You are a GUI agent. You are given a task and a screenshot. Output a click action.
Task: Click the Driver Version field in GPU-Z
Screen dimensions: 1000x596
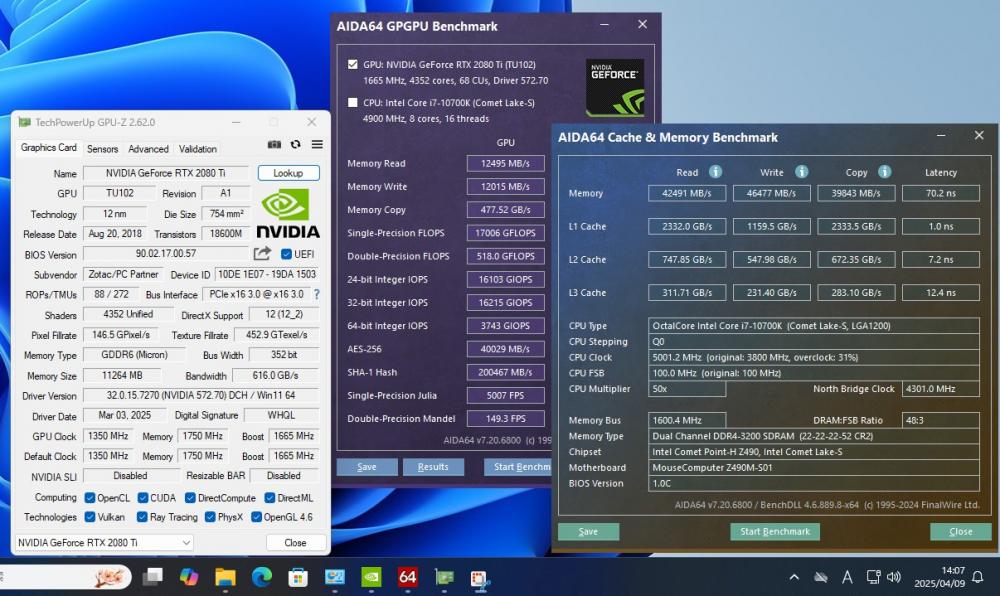[x=200, y=395]
